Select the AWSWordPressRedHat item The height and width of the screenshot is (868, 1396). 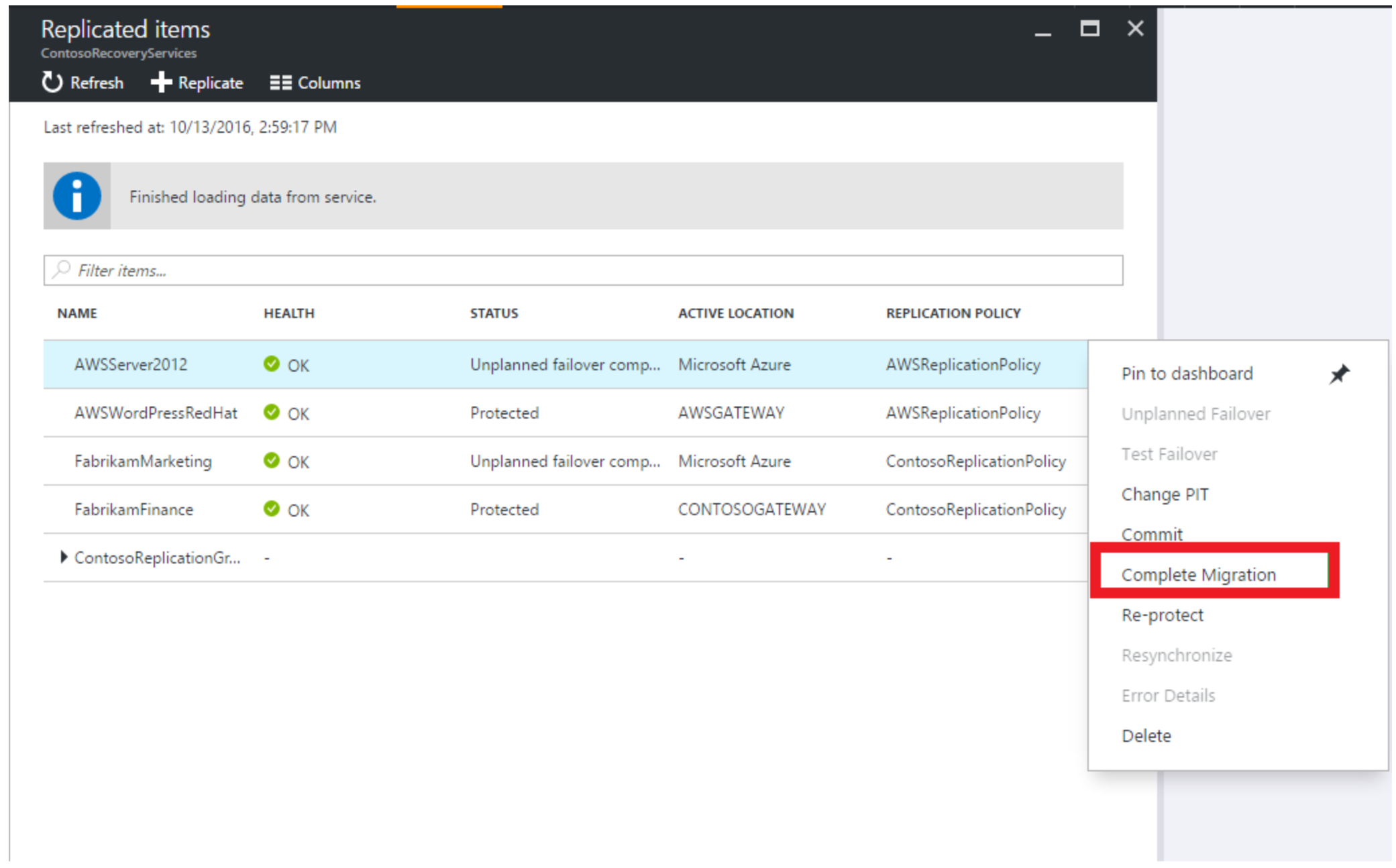156,413
